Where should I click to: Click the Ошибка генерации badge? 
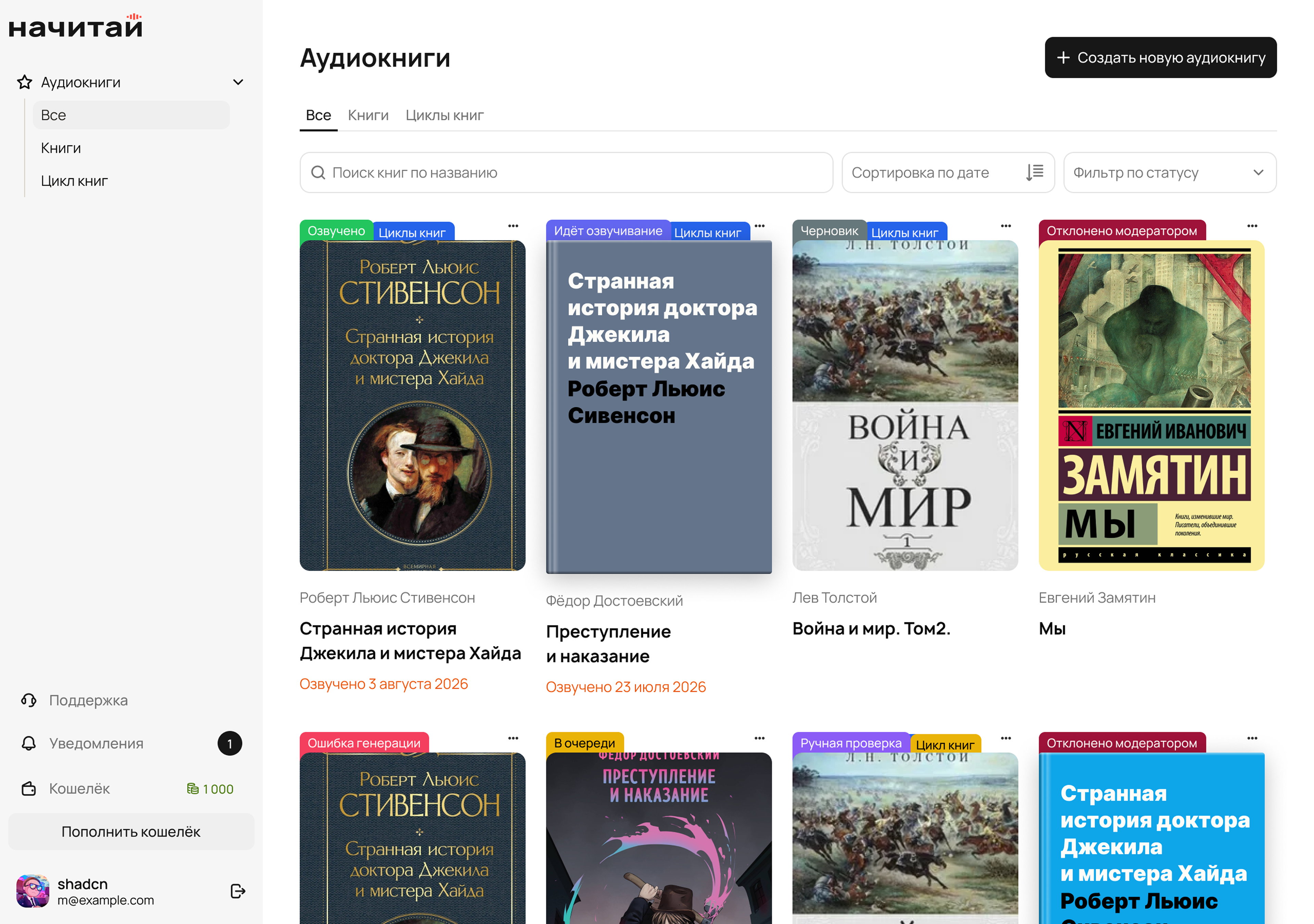(364, 743)
